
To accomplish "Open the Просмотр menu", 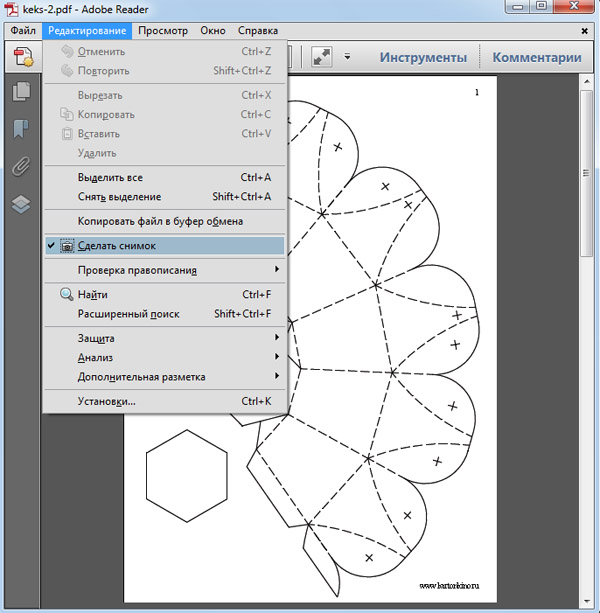I will click(162, 31).
